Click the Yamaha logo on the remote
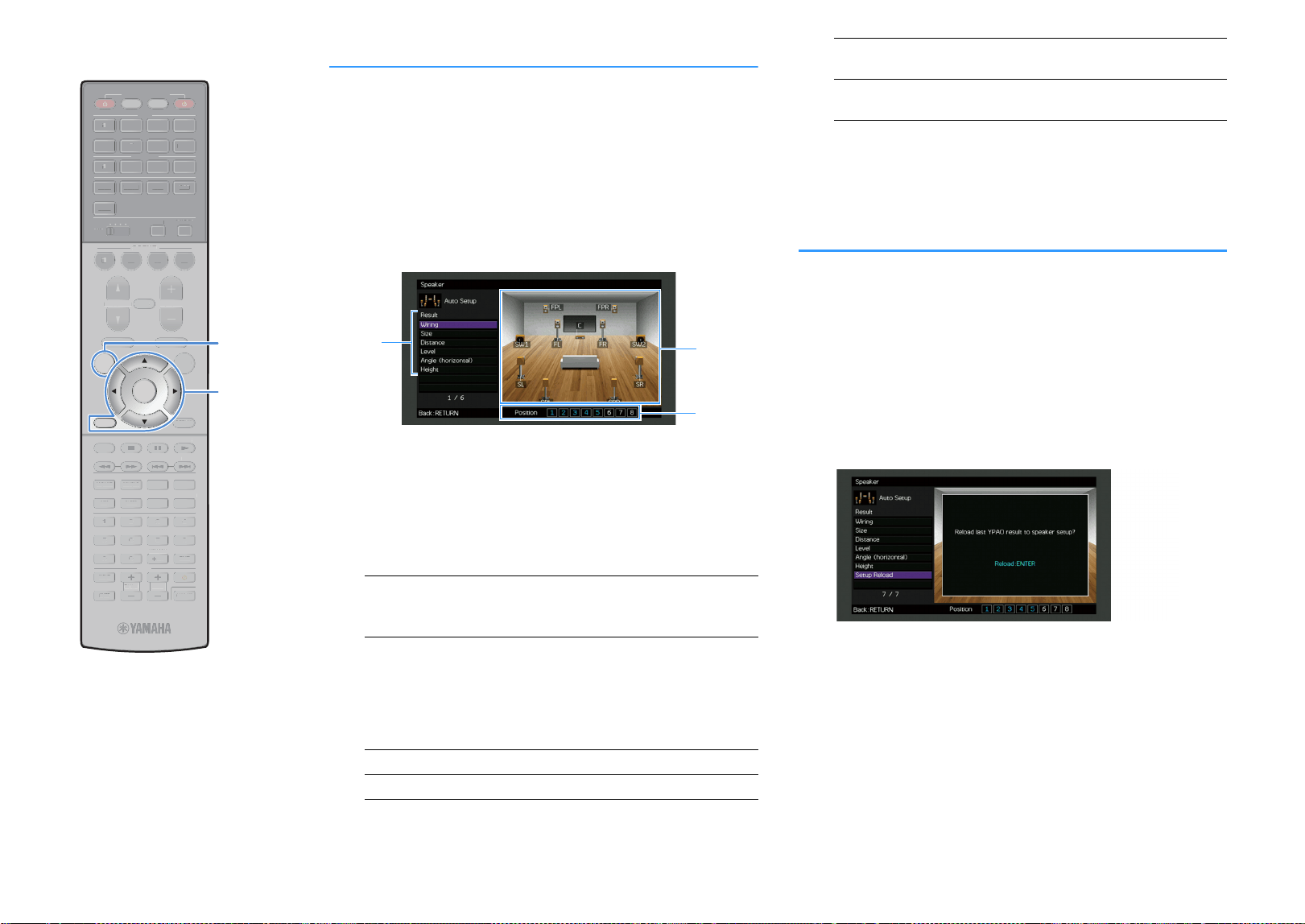Screen dimensions: 1305x924 [145, 629]
